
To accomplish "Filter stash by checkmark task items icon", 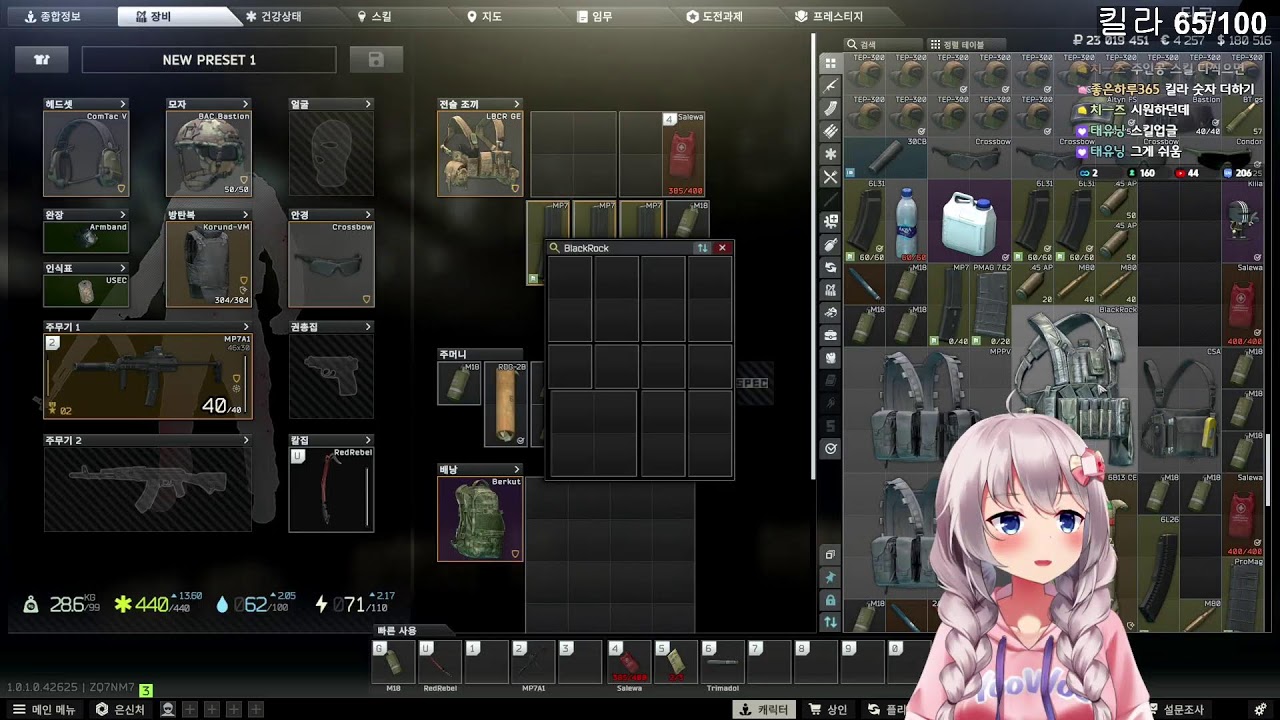I will click(830, 449).
